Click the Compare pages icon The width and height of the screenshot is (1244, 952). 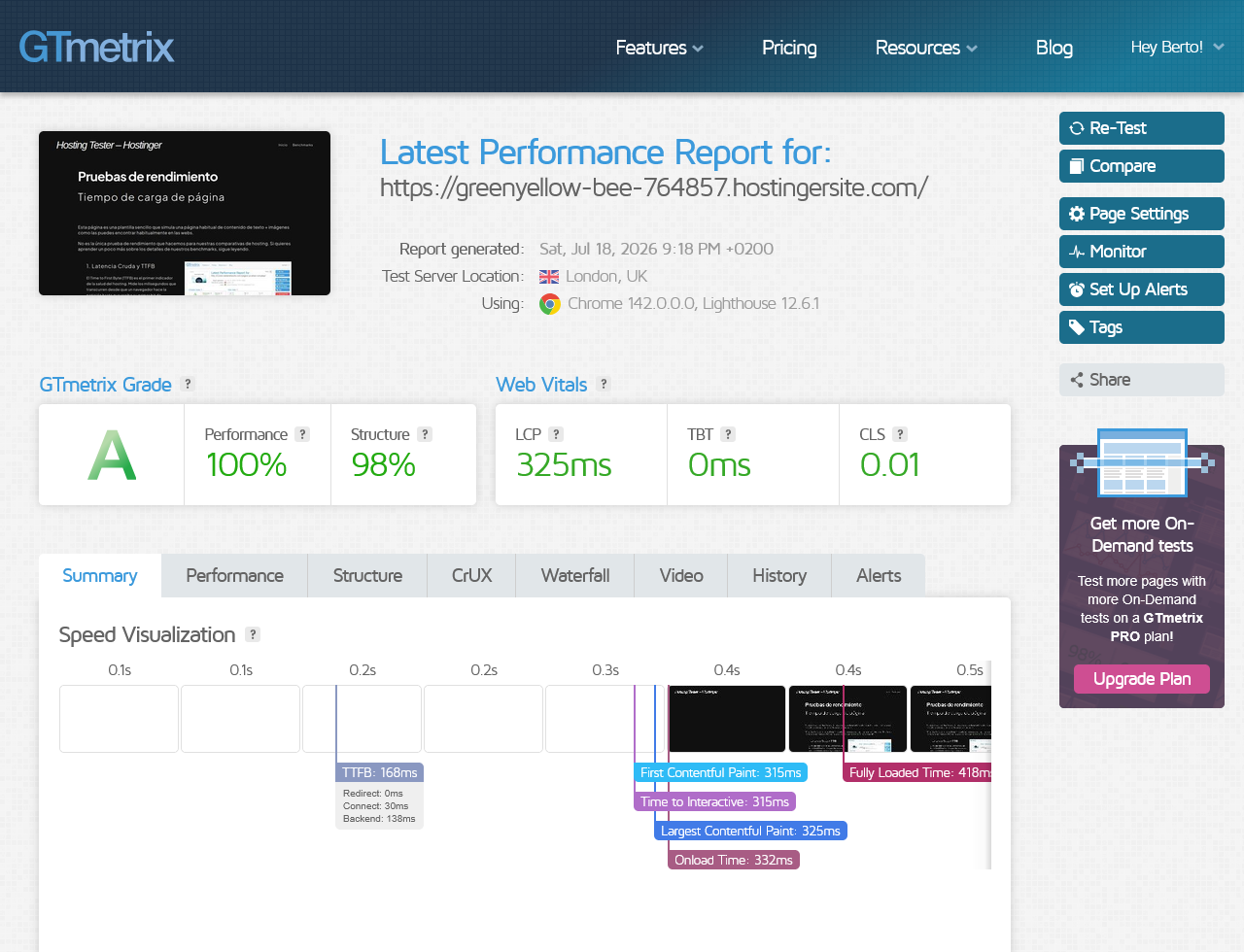(x=1077, y=166)
